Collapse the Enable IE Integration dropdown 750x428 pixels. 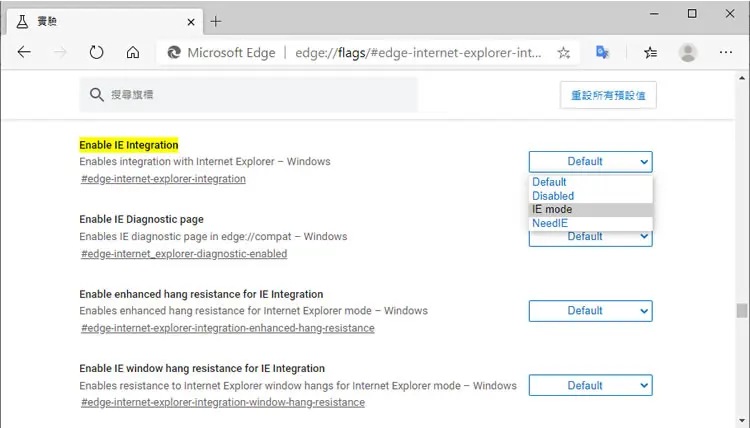[x=590, y=162]
